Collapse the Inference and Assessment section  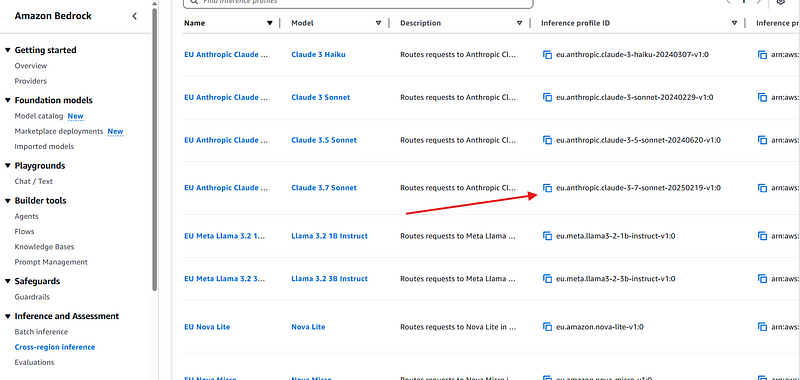(x=8, y=316)
